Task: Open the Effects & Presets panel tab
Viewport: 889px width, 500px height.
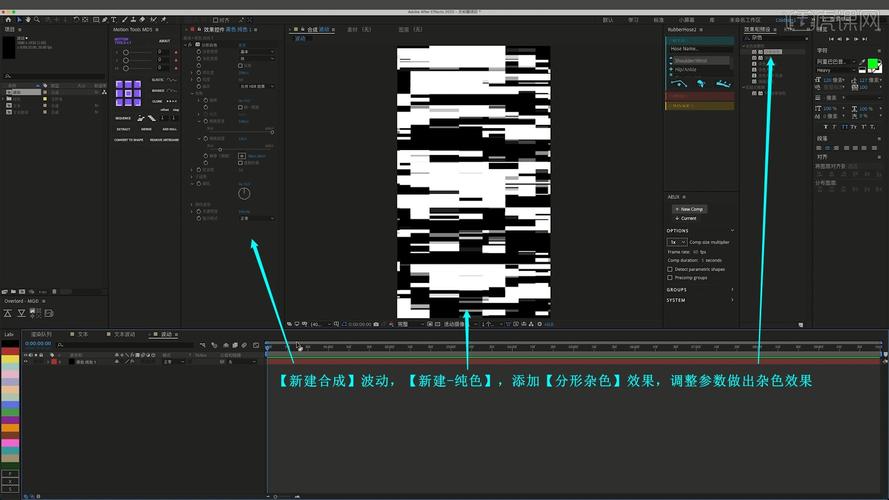Action: (758, 29)
